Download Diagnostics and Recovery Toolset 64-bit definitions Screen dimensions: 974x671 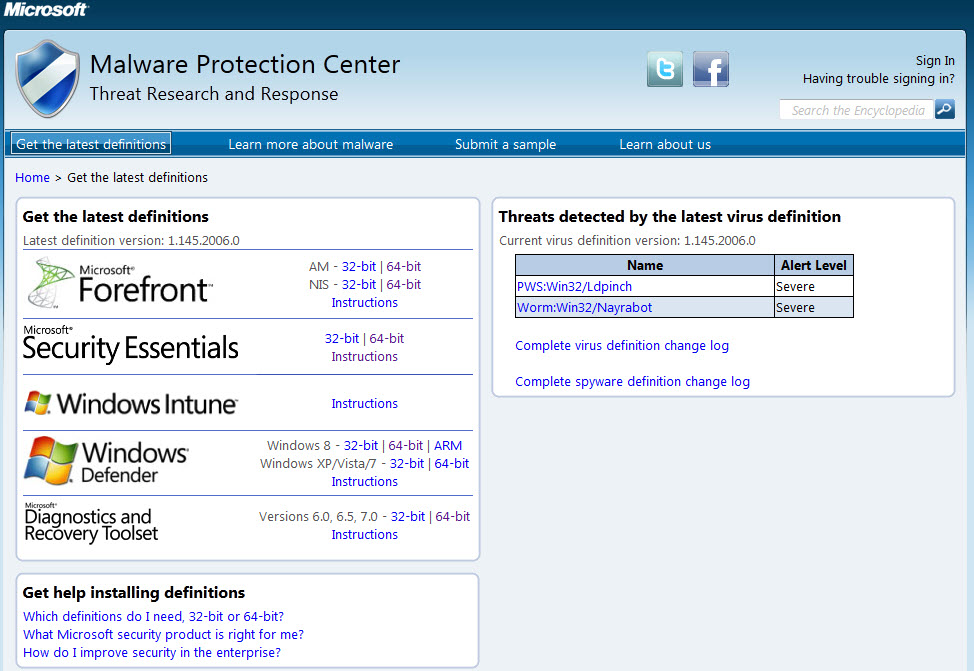tap(453, 516)
